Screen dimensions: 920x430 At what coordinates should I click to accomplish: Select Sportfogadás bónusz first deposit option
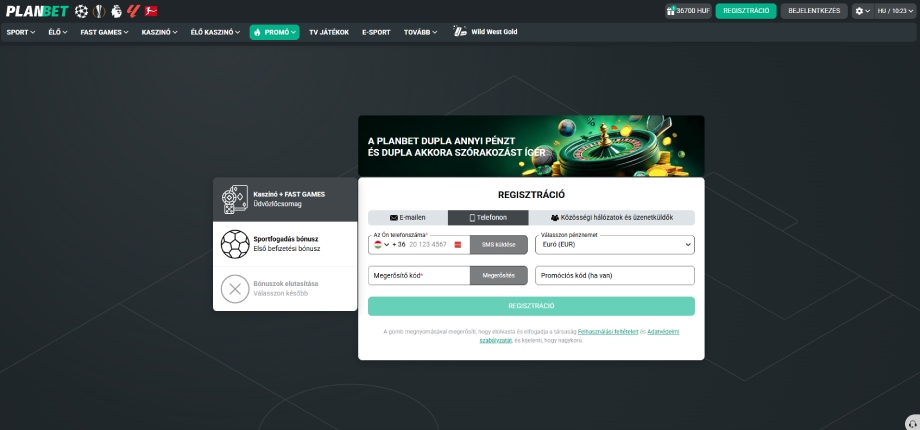(x=285, y=244)
